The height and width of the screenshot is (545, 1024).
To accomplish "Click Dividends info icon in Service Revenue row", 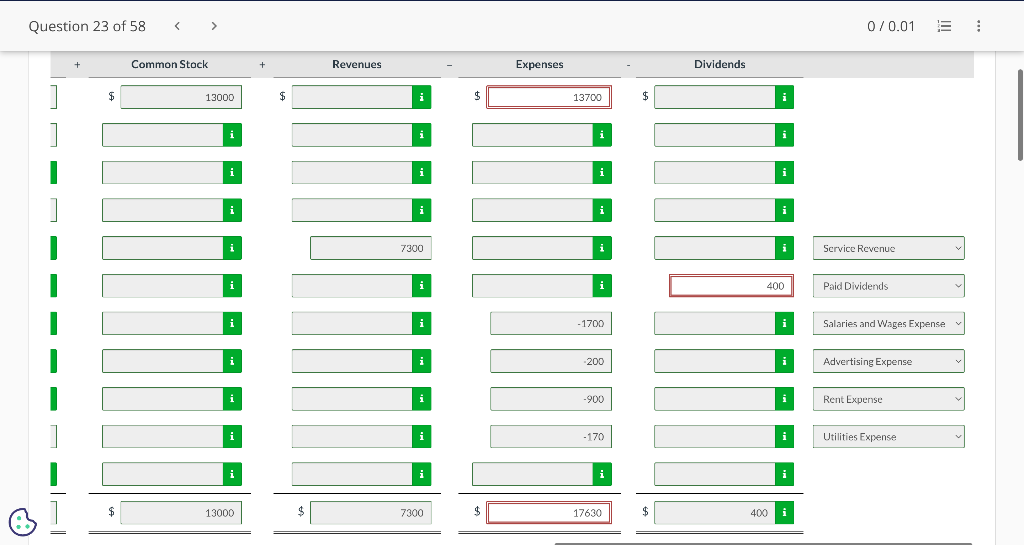I will [x=784, y=248].
